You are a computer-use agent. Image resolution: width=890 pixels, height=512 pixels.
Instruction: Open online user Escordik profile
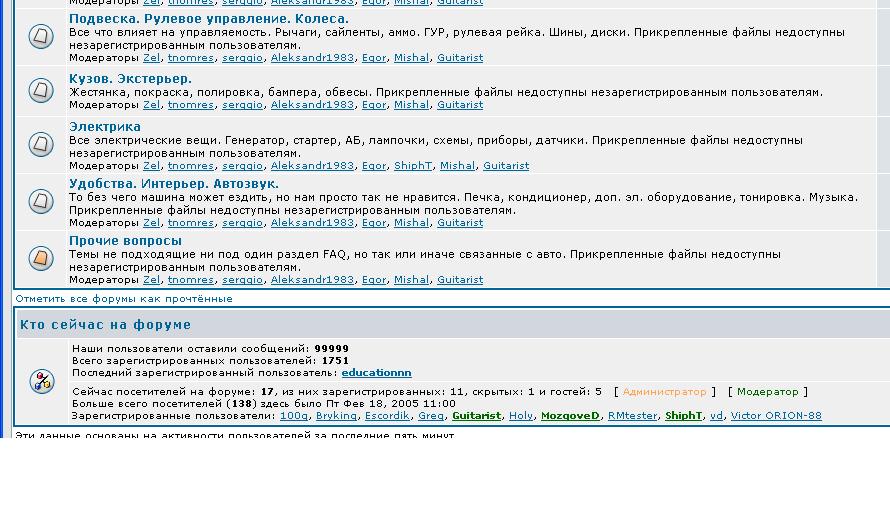[387, 416]
